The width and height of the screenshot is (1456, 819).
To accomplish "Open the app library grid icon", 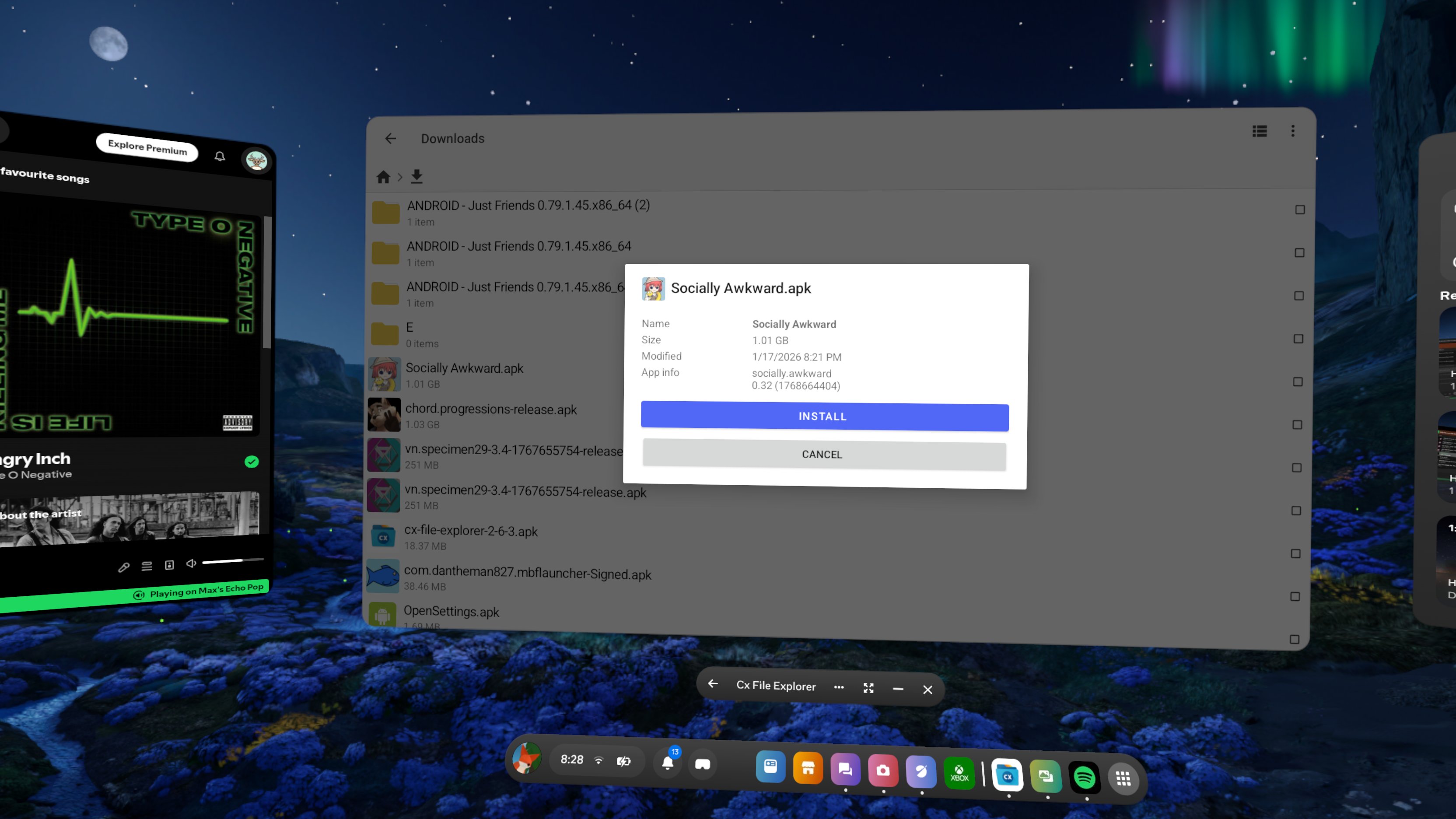I will [1123, 779].
